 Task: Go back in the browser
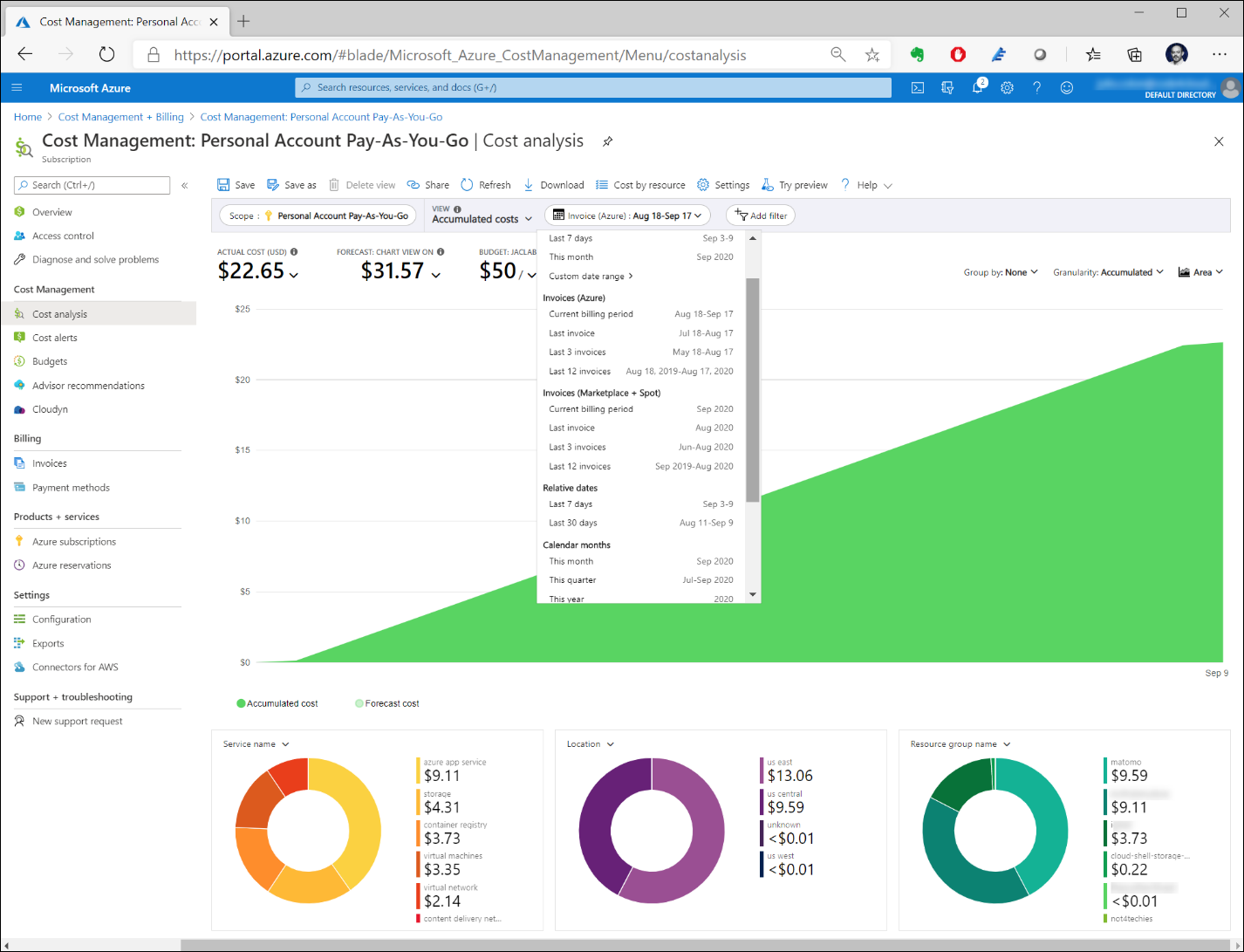[24, 55]
